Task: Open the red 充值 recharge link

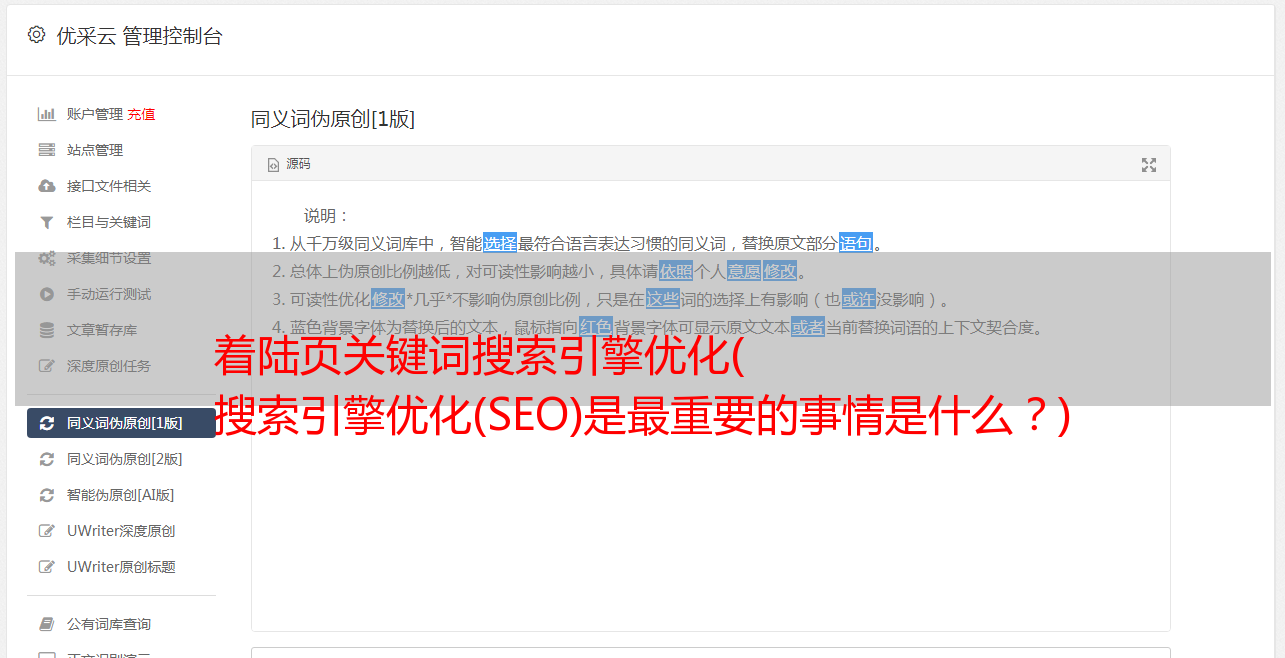Action: [x=141, y=114]
